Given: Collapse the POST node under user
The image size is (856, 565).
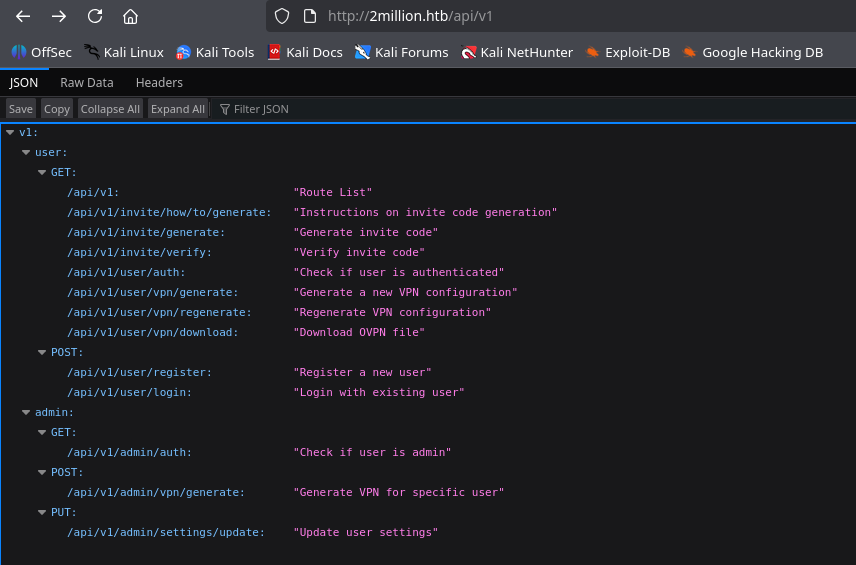Looking at the screenshot, I should 41,352.
